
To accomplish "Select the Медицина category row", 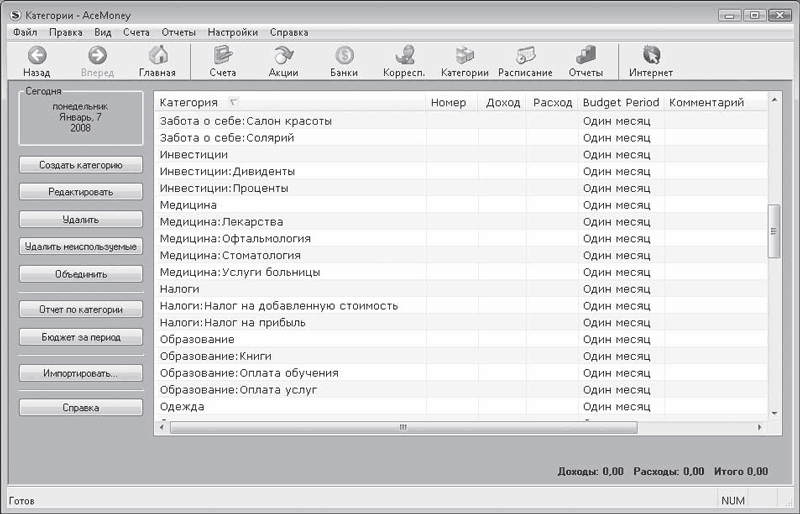I will tap(461, 205).
